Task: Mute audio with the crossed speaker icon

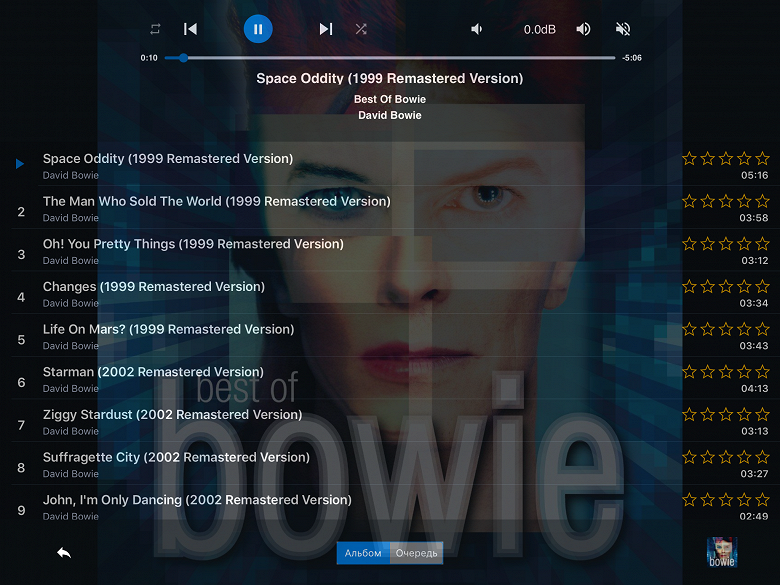Action: pyautogui.click(x=623, y=29)
